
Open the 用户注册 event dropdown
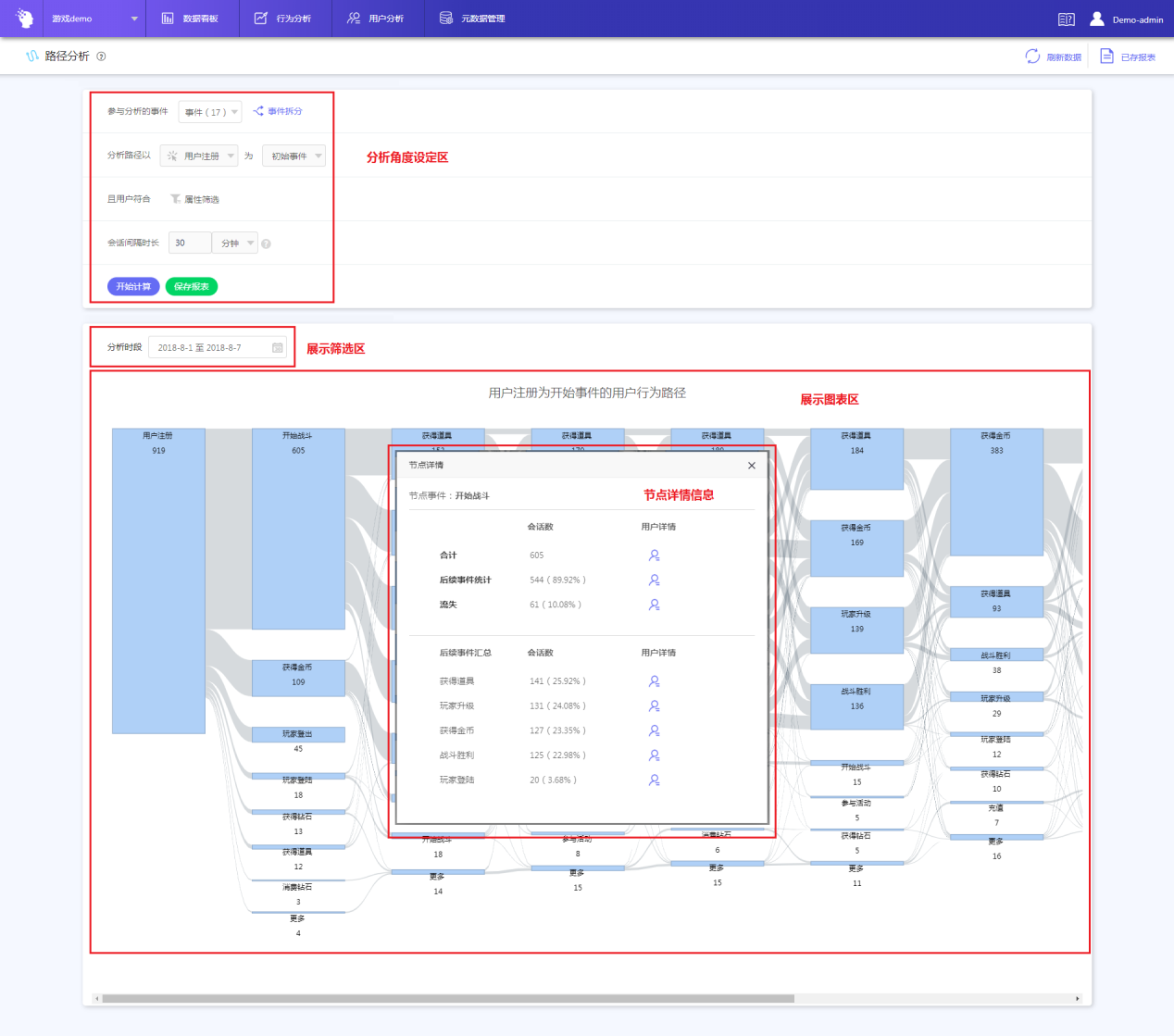click(199, 156)
